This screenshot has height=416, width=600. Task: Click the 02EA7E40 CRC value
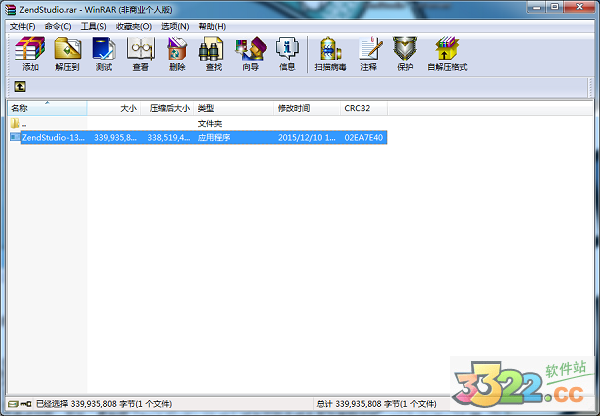coord(364,137)
